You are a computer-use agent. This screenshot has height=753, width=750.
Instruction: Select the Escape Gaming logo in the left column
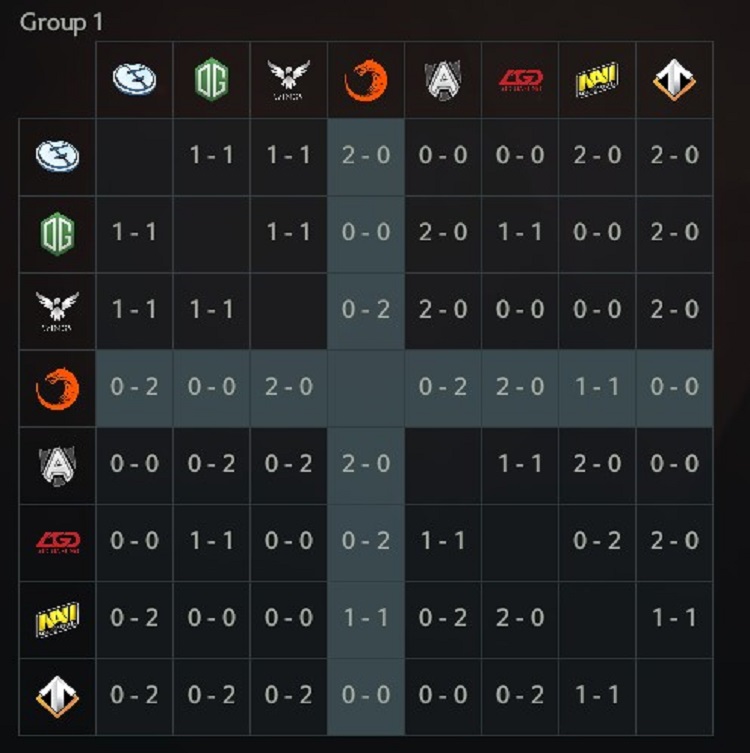click(x=57, y=696)
